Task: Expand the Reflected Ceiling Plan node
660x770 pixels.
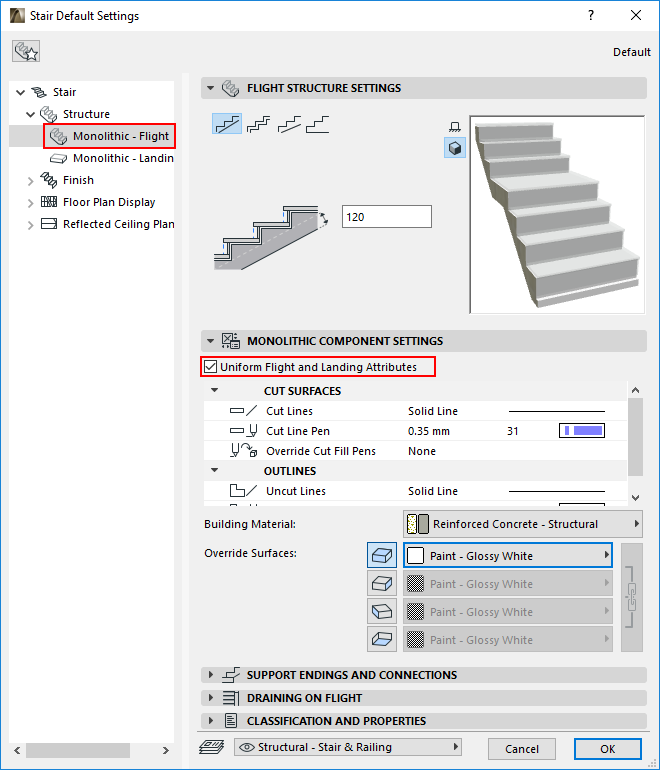Action: coord(30,224)
